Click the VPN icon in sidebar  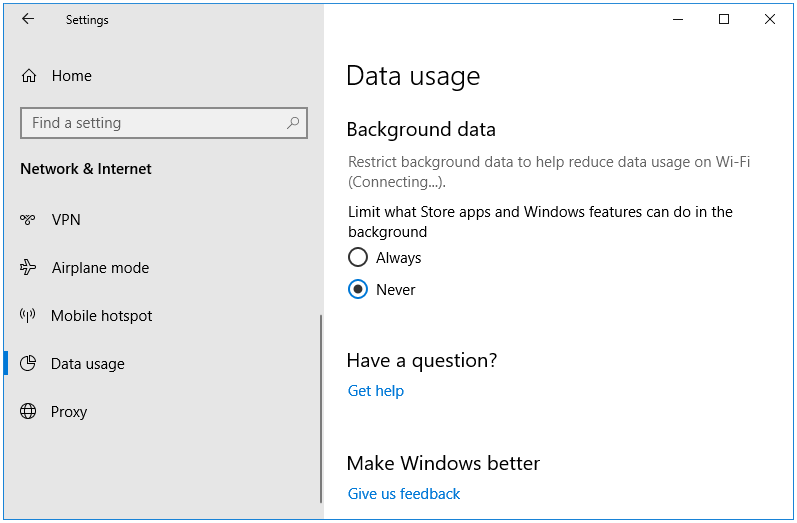coord(27,219)
